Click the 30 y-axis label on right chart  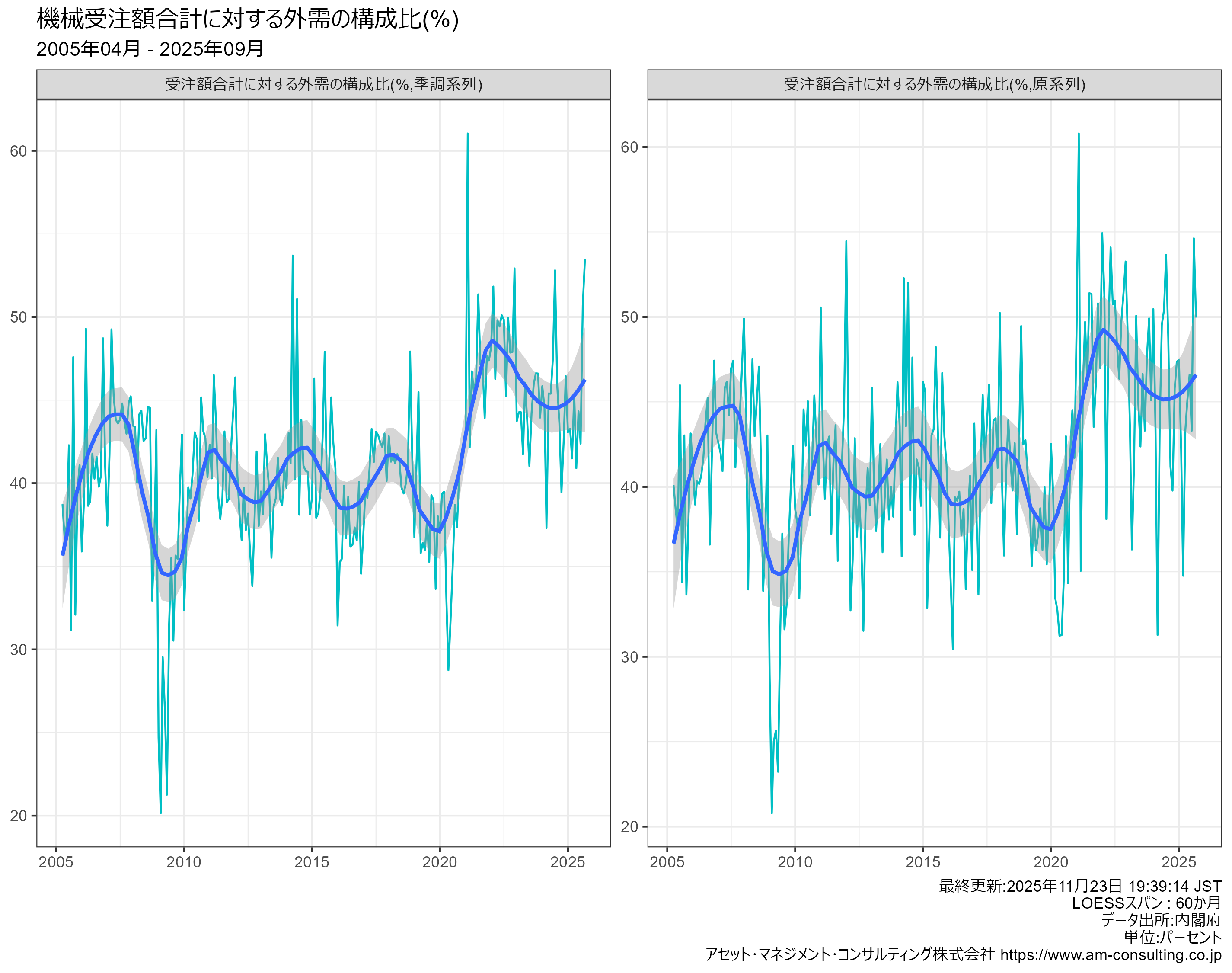tap(630, 657)
